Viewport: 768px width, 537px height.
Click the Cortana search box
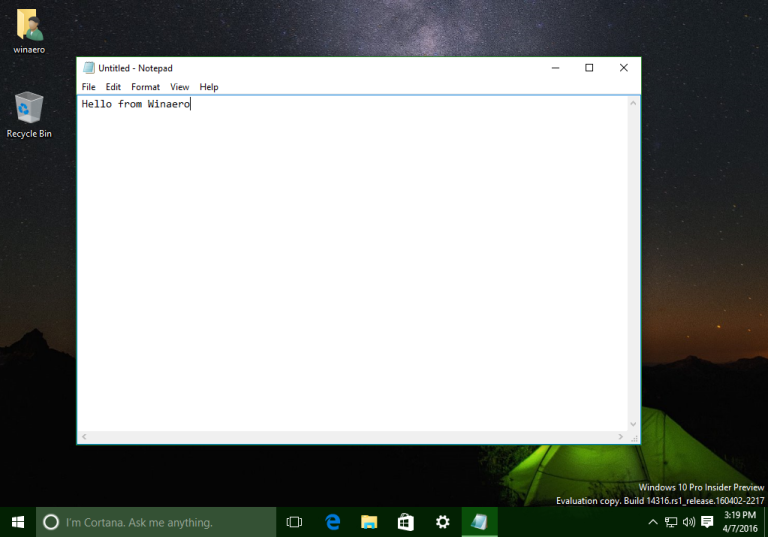tap(156, 522)
